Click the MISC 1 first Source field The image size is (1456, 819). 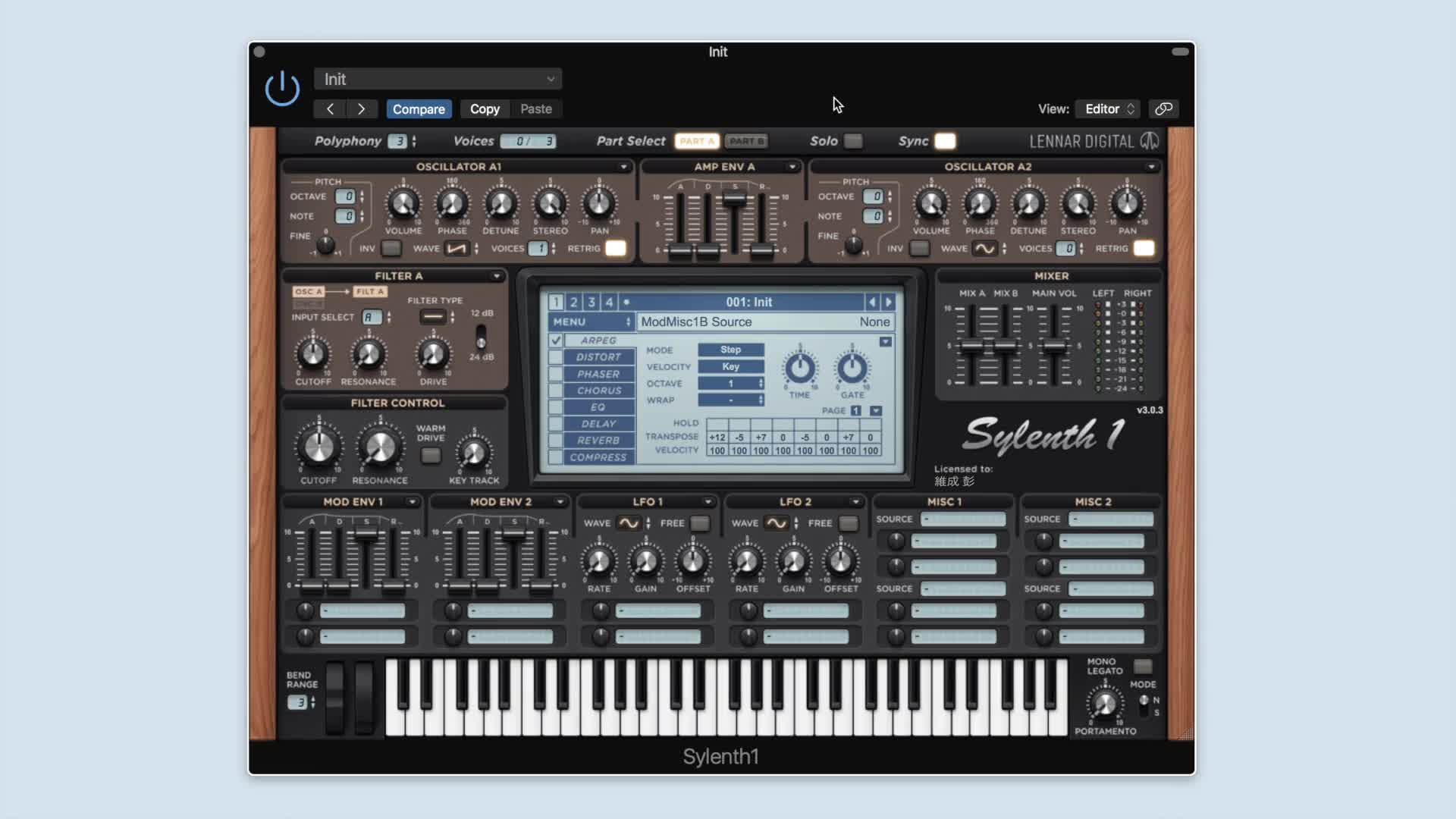click(963, 519)
